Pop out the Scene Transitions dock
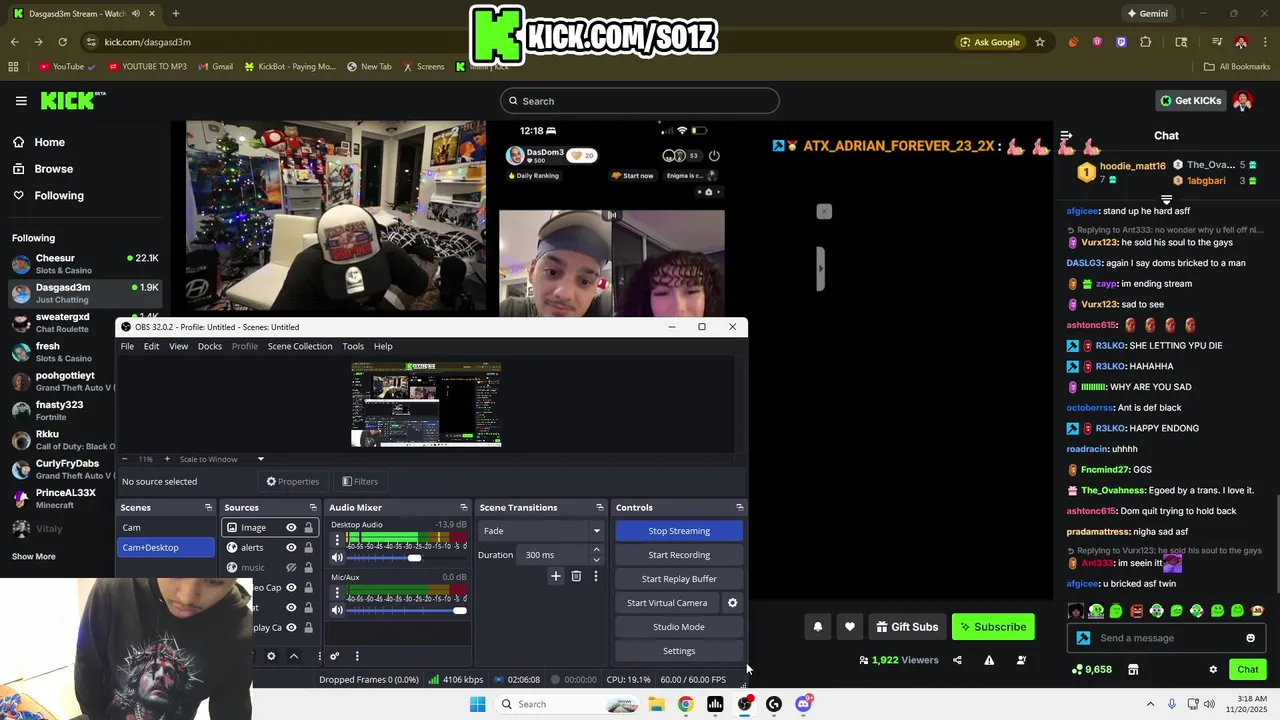The image size is (1280, 720). tap(600, 508)
